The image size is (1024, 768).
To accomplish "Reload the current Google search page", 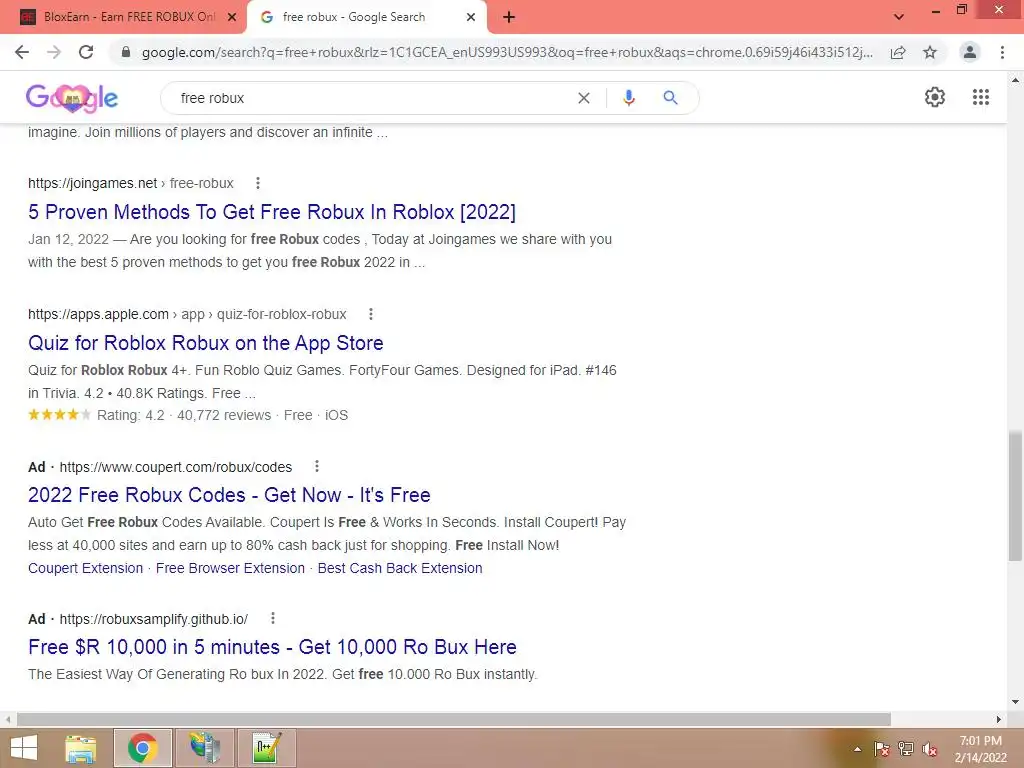I will (x=86, y=52).
